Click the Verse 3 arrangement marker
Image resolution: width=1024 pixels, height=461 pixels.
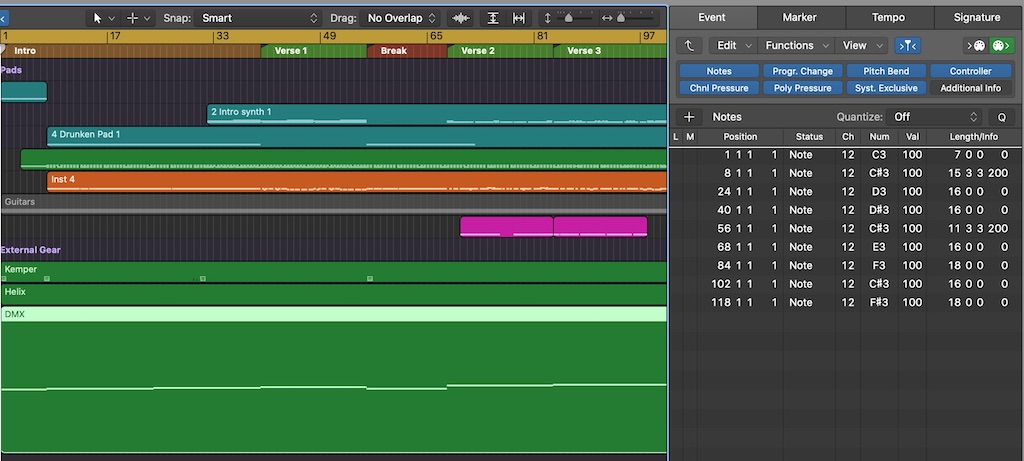[610, 51]
